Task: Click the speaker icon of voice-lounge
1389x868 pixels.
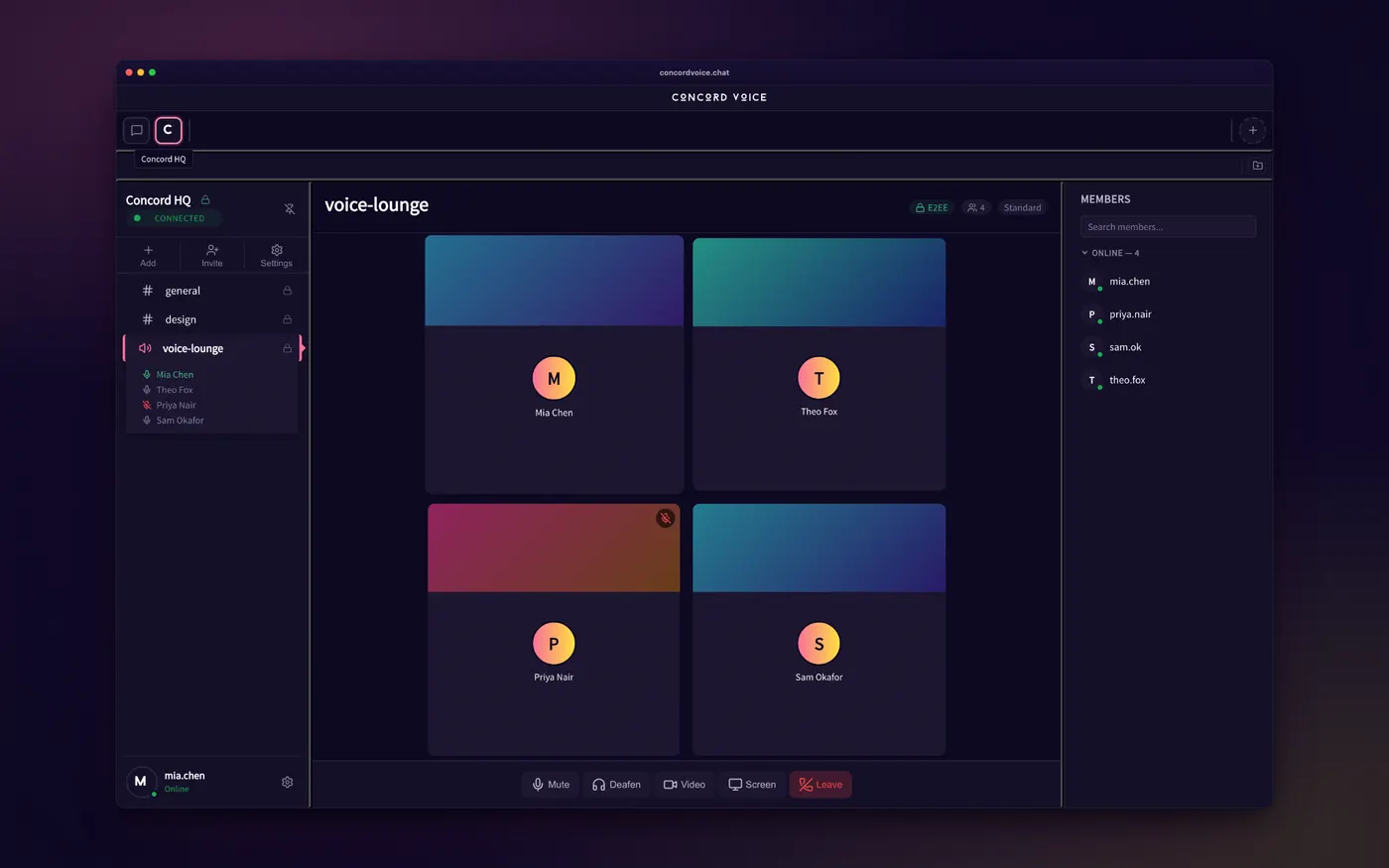Action: [146, 348]
